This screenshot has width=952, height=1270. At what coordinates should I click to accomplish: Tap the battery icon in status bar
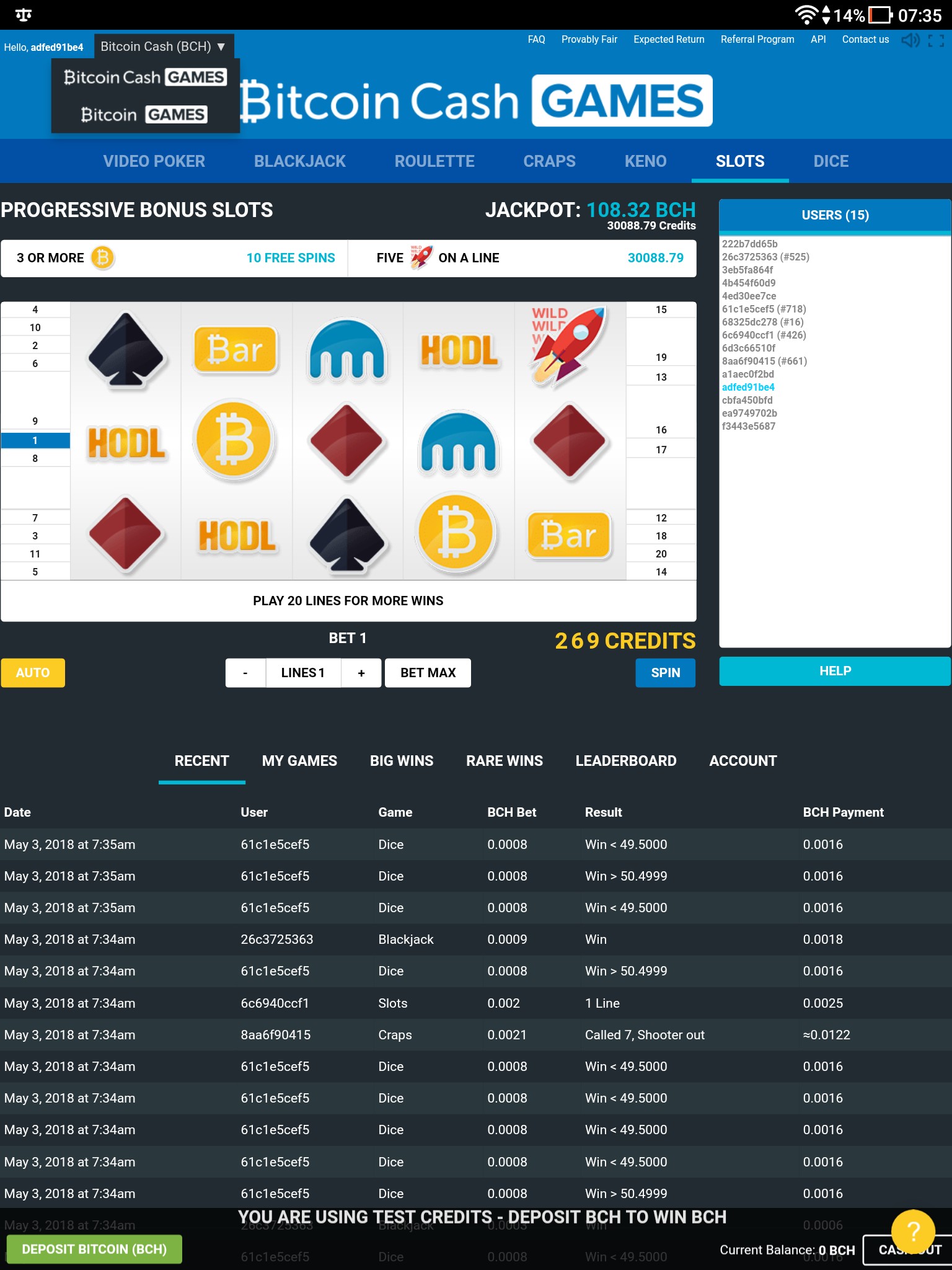pyautogui.click(x=880, y=15)
